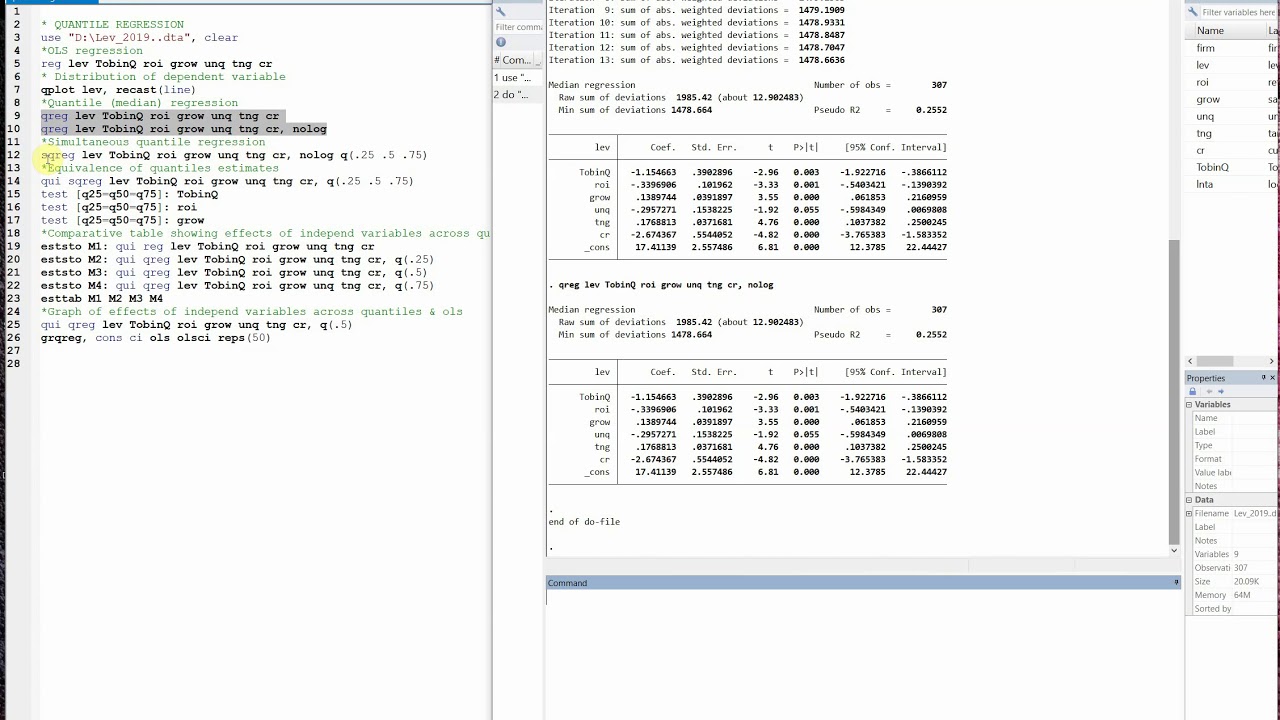Click the Filter variables here field
The width and height of the screenshot is (1280, 720).
pos(1240,12)
